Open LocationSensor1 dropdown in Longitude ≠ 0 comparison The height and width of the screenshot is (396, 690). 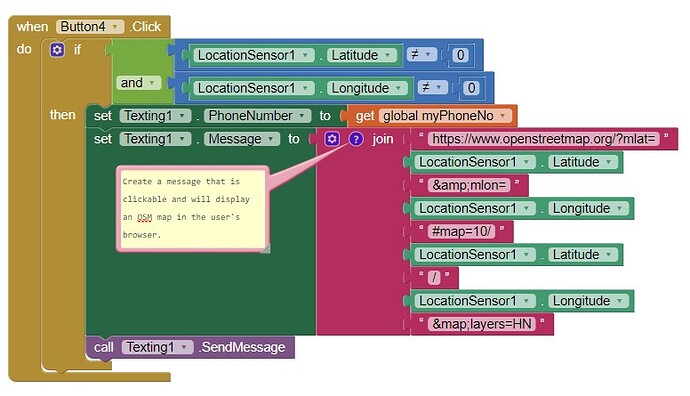pos(254,88)
